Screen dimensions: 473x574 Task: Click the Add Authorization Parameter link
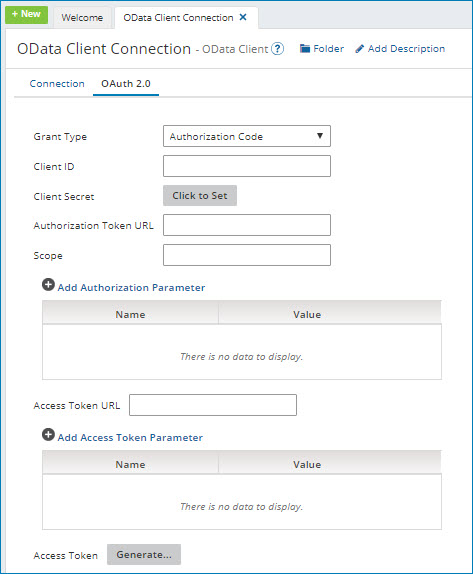pyautogui.click(x=131, y=288)
